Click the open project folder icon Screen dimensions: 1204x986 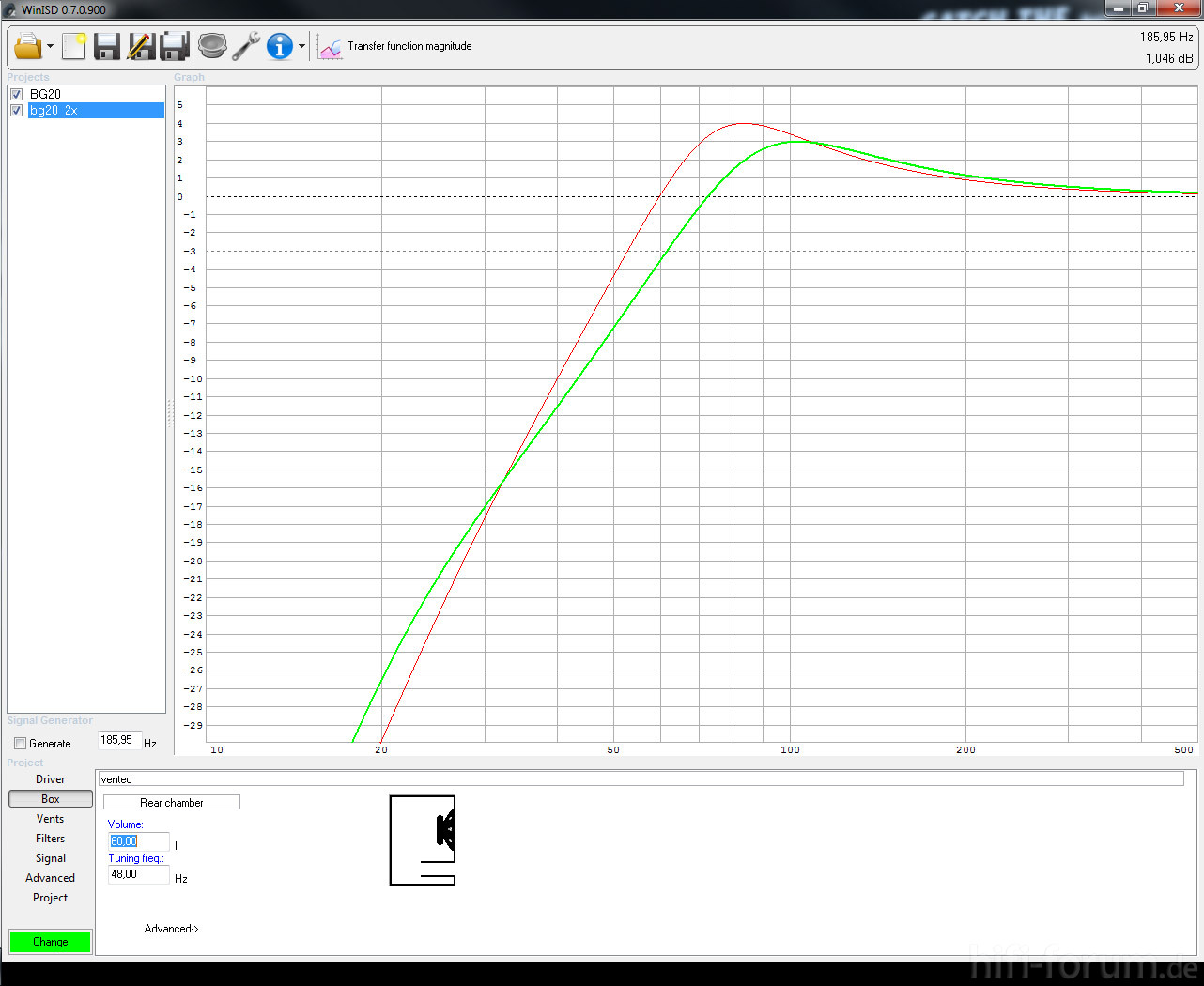coord(28,46)
